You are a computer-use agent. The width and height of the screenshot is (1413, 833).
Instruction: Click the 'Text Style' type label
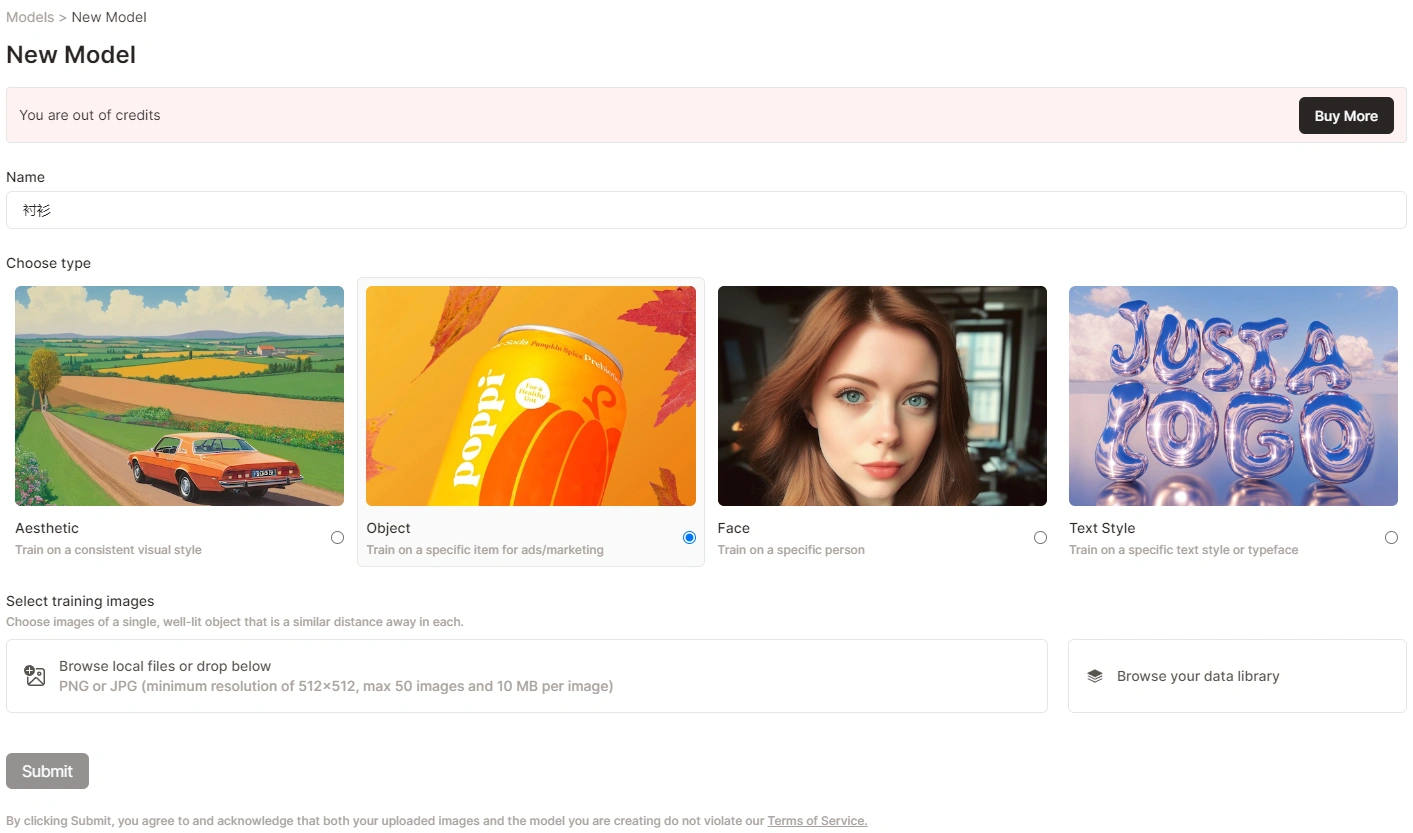click(x=1102, y=528)
